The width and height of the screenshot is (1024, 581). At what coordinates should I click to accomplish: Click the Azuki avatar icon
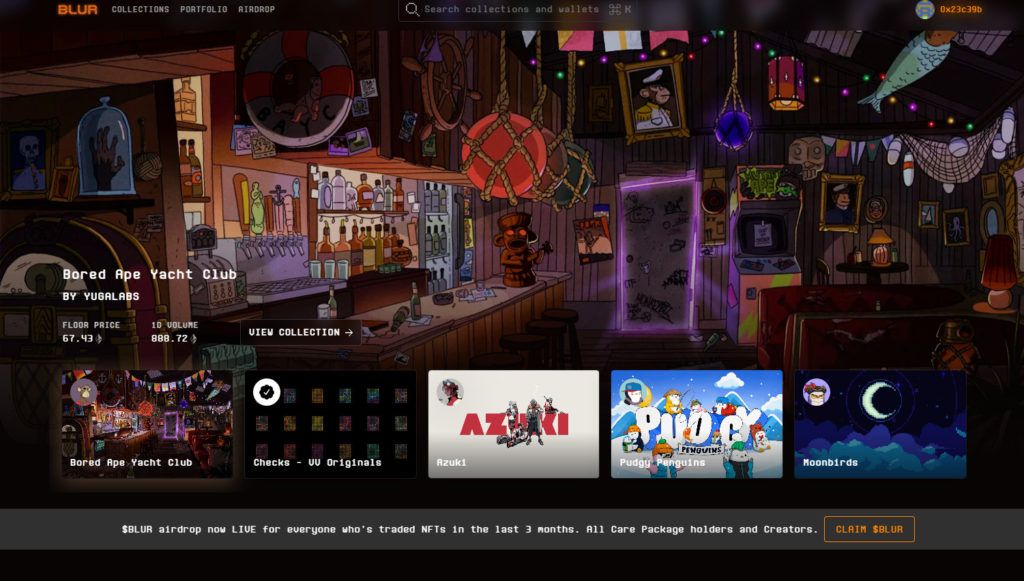[450, 392]
